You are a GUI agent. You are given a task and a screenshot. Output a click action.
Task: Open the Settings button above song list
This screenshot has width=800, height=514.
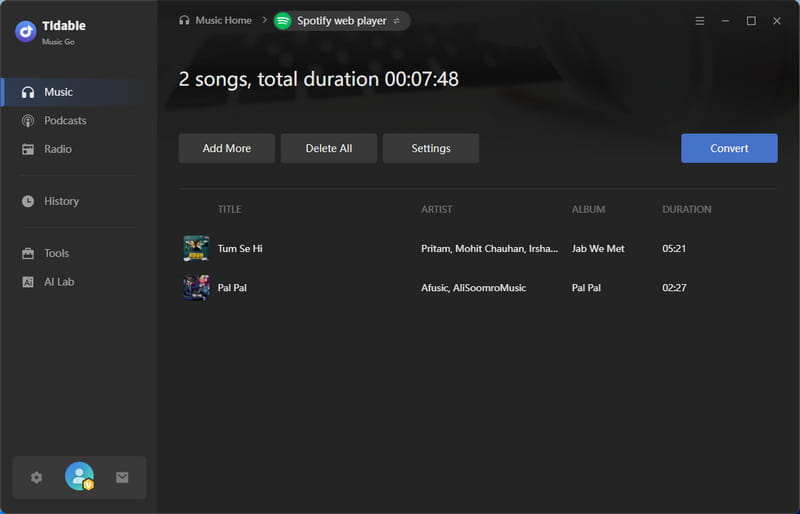click(431, 149)
